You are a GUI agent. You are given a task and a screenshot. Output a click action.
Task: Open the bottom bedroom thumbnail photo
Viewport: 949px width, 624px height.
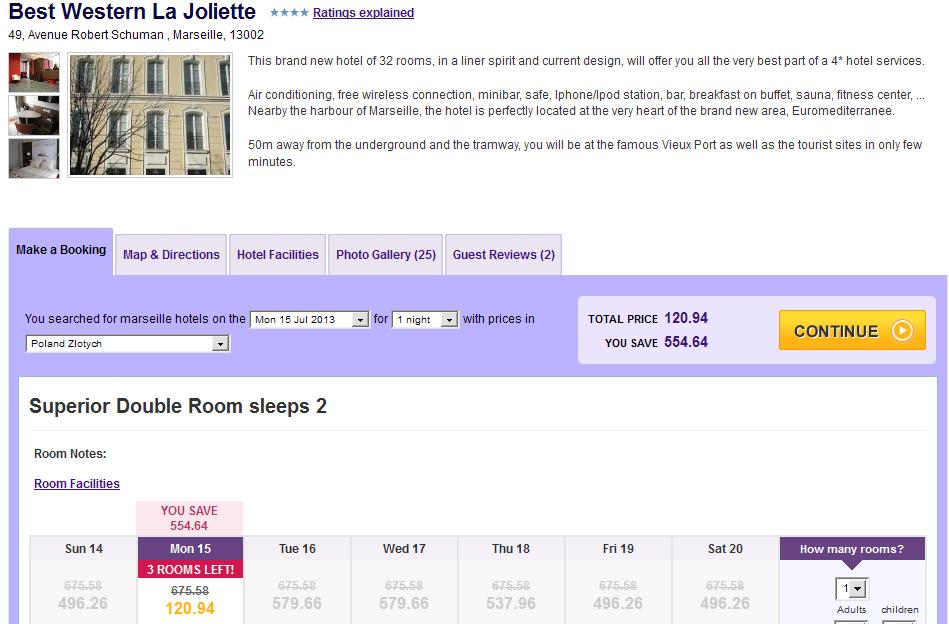(x=34, y=158)
